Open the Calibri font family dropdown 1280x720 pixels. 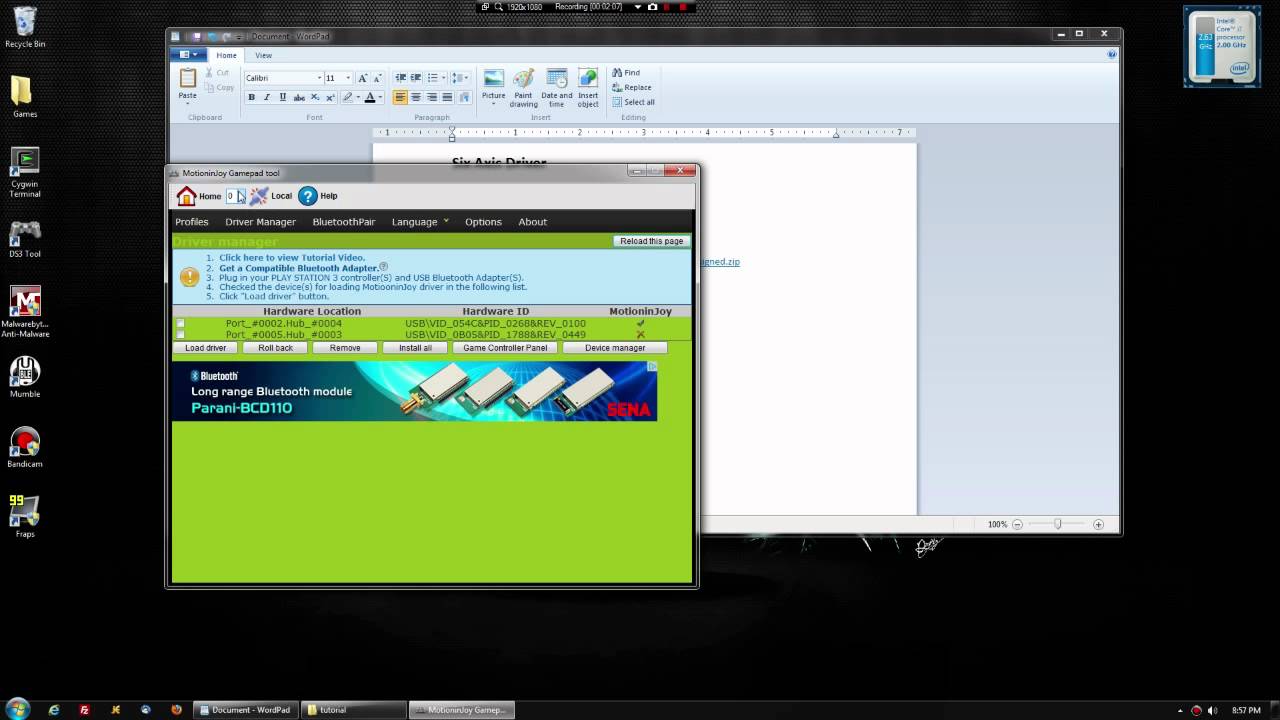point(319,78)
